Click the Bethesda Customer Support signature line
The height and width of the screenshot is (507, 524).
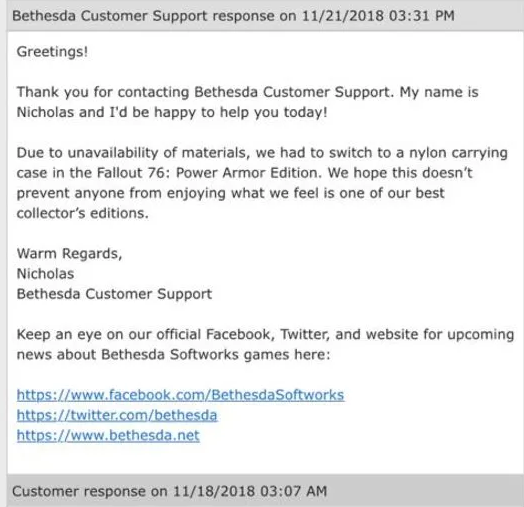click(114, 294)
